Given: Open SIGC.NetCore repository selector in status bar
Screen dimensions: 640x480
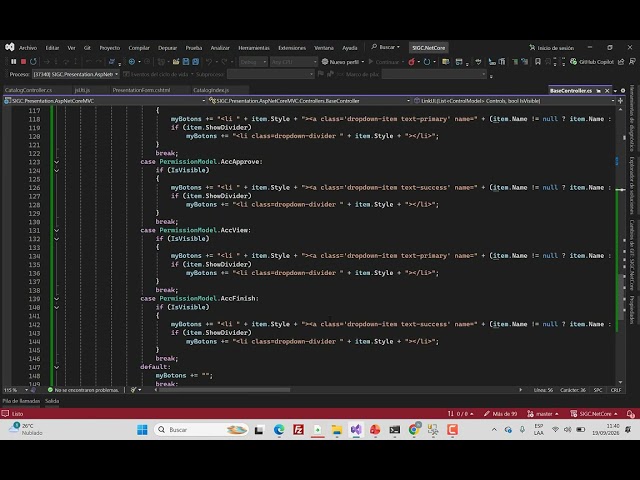Looking at the screenshot, I should point(594,414).
